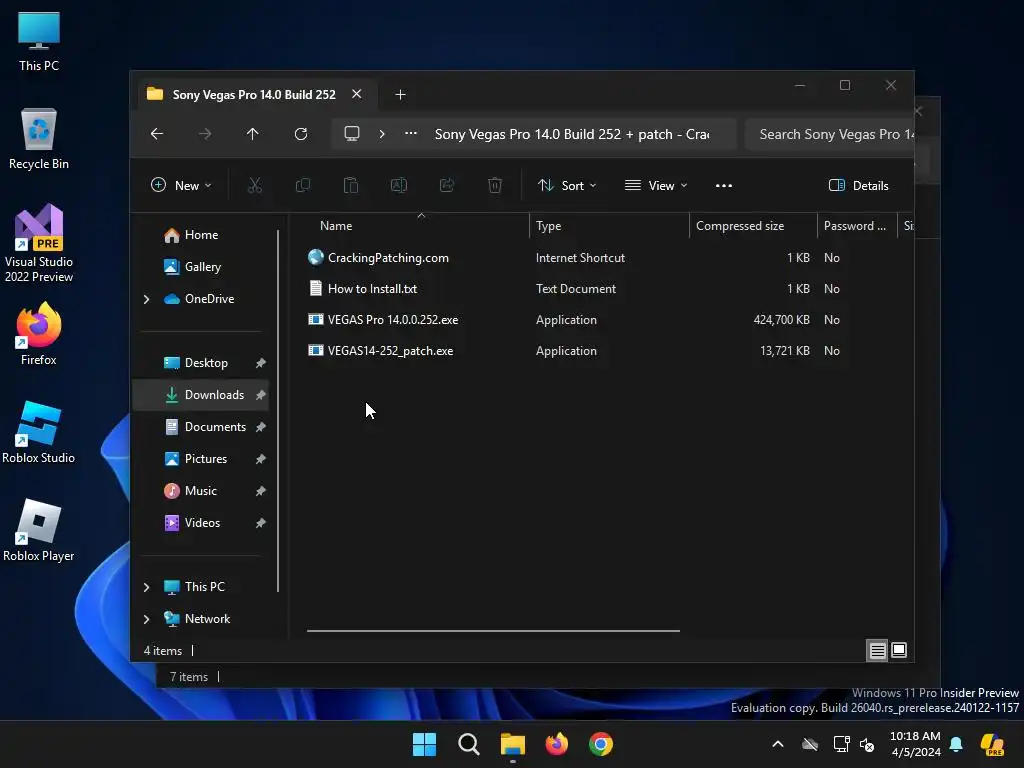1024x768 pixels.
Task: Click the Cut scissors icon
Action: (255, 185)
